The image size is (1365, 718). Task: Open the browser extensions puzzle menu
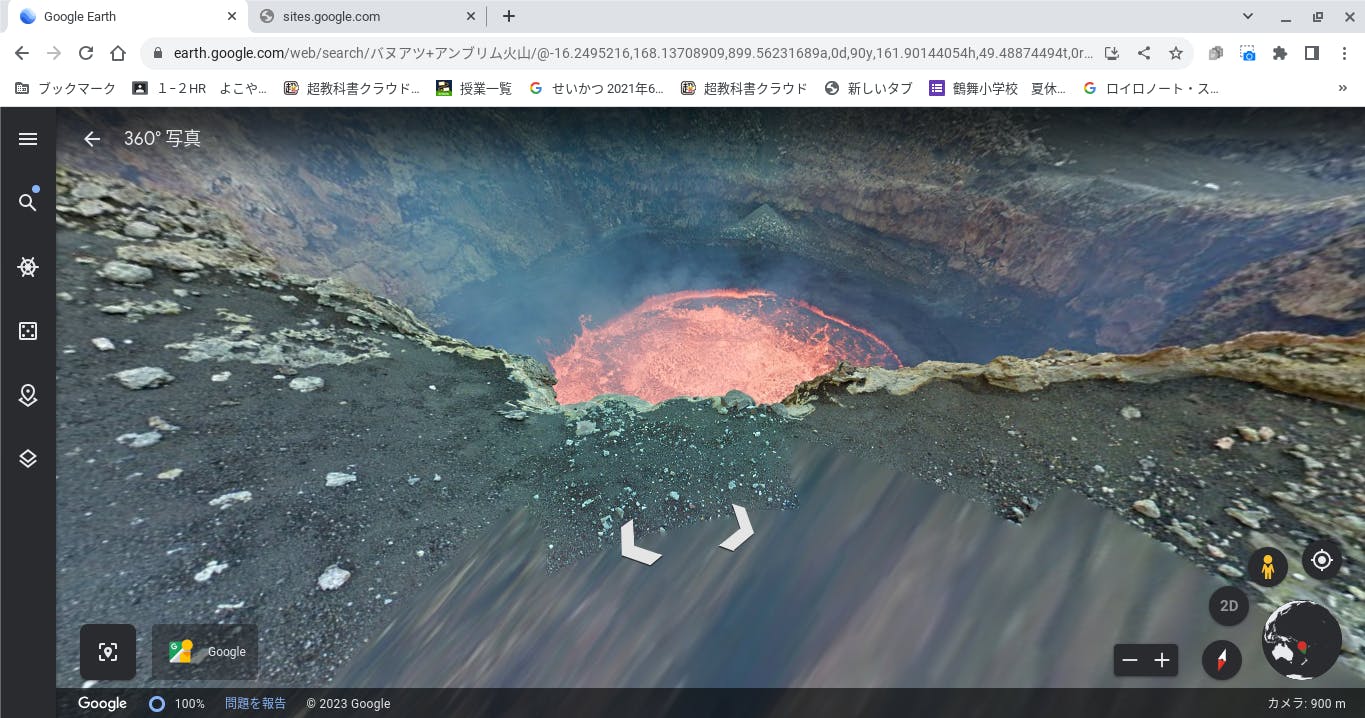1280,53
